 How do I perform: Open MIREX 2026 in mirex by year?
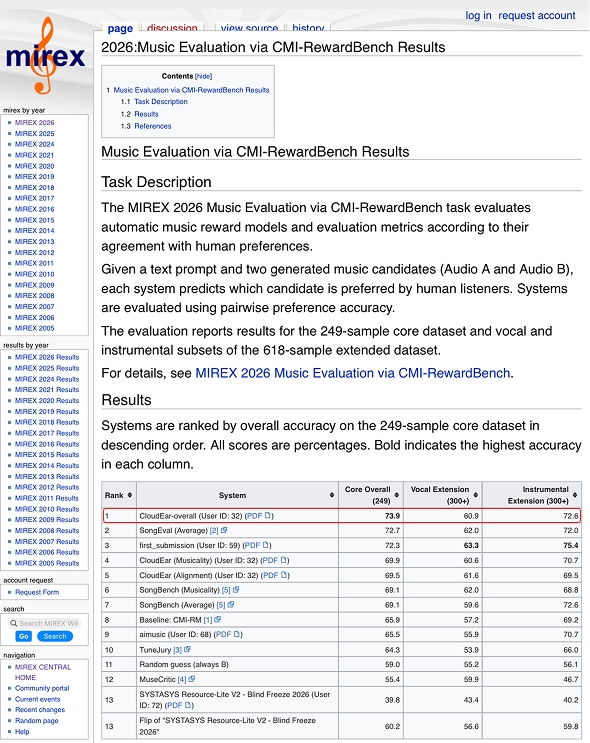tap(35, 122)
